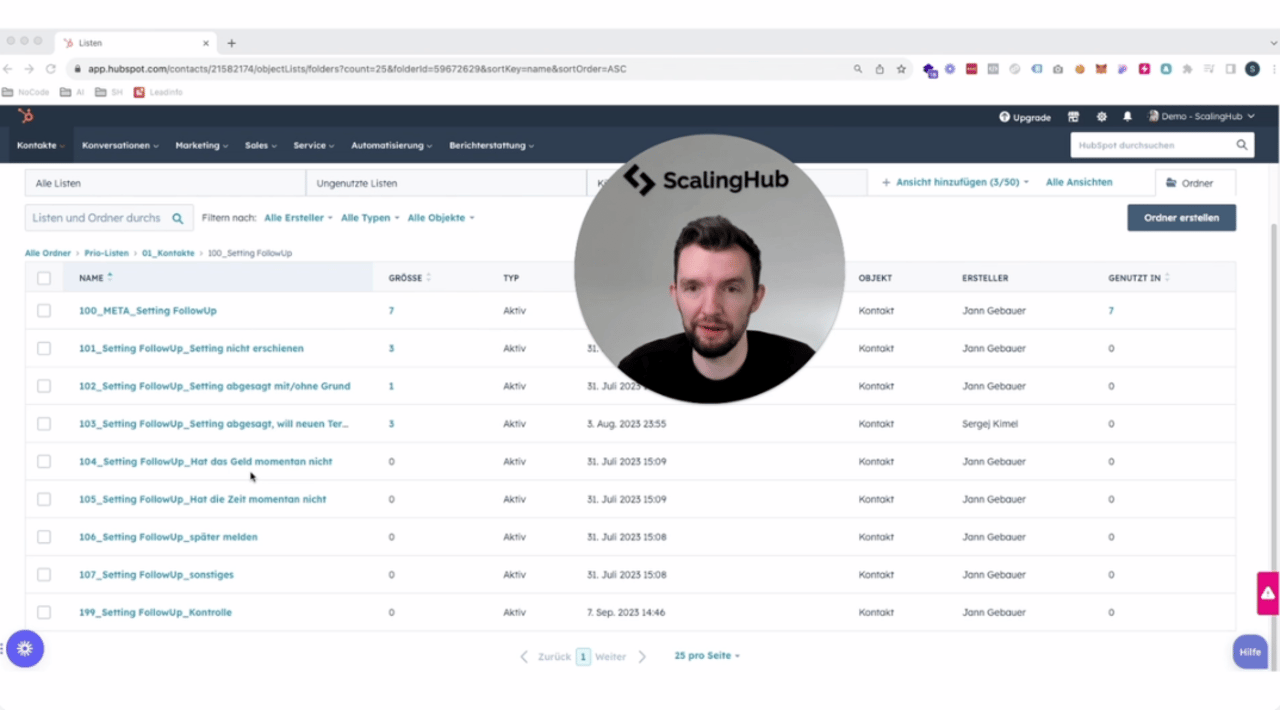Select checkbox for 103_Setting abgesagt, will neuen Ter…
The width and height of the screenshot is (1280, 710).
[x=44, y=424]
